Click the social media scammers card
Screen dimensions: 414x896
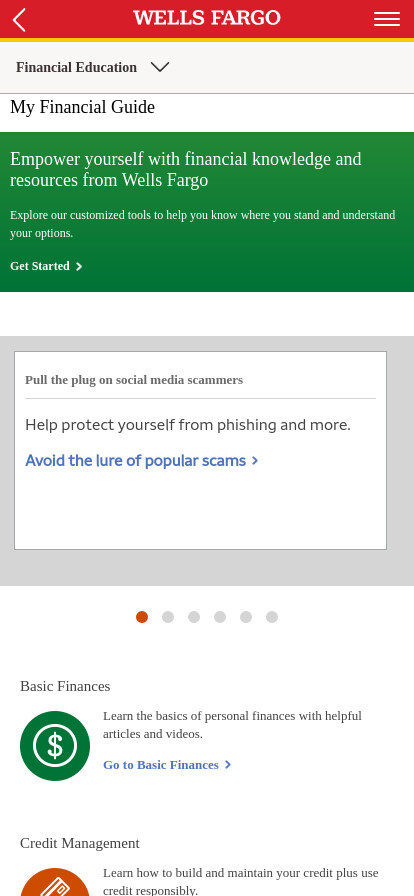(x=200, y=450)
